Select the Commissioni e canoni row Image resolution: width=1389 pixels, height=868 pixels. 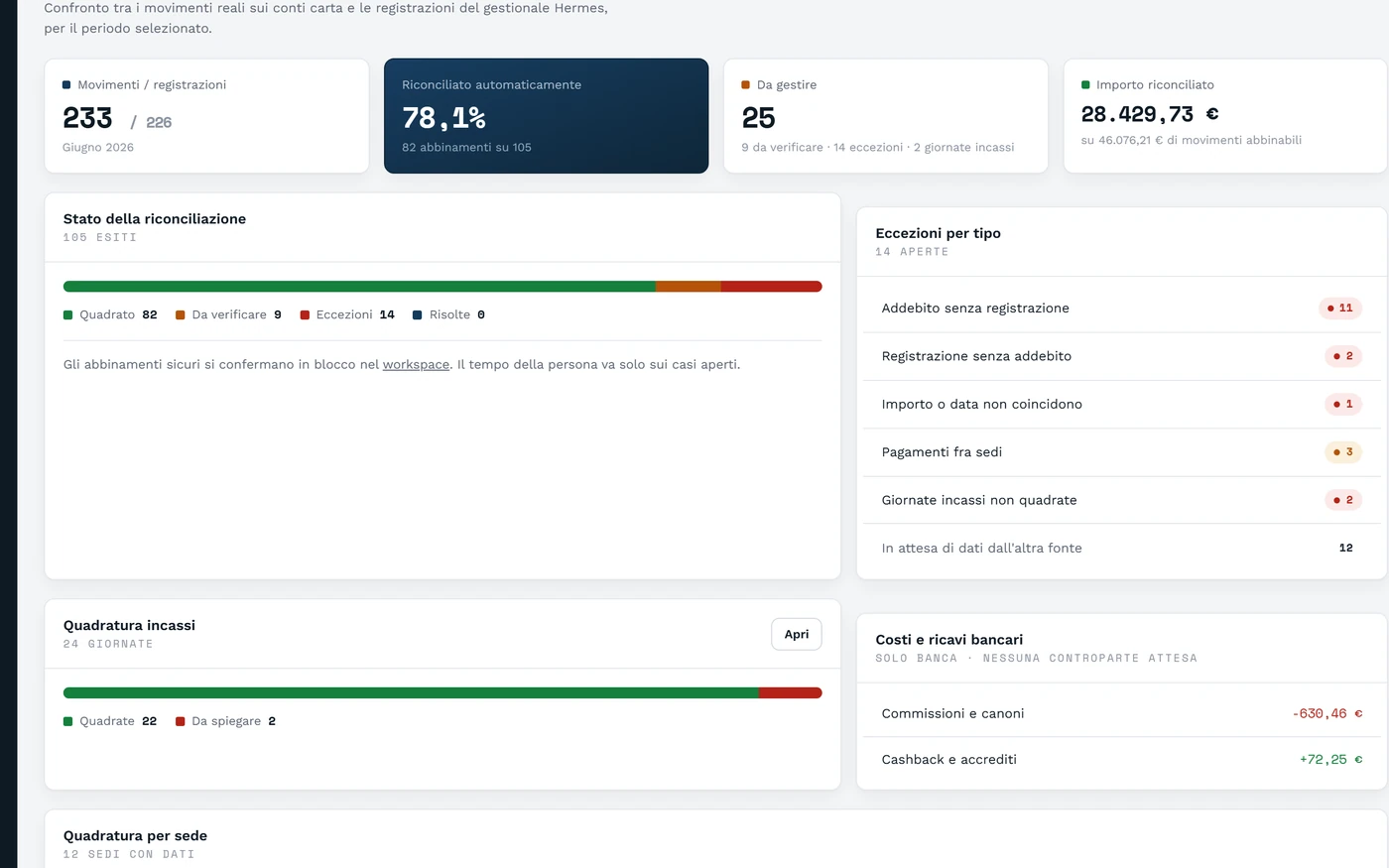click(1121, 713)
